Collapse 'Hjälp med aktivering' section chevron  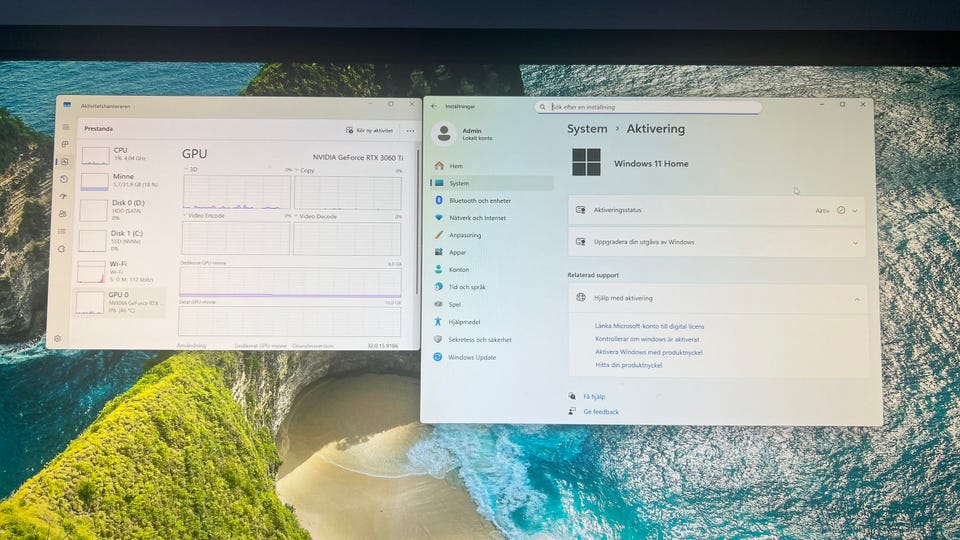tap(857, 299)
